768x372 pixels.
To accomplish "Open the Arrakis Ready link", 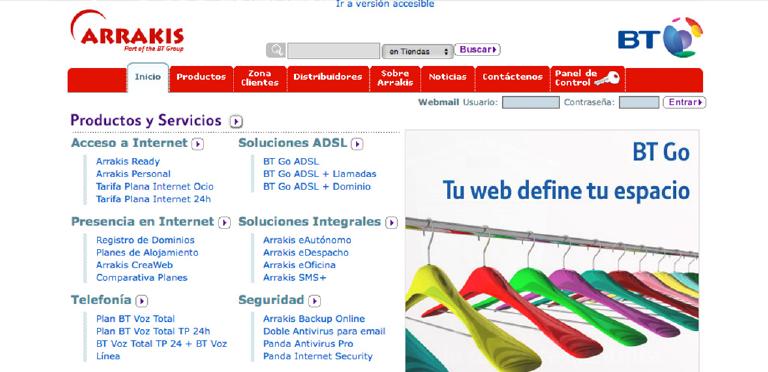I will 128,162.
